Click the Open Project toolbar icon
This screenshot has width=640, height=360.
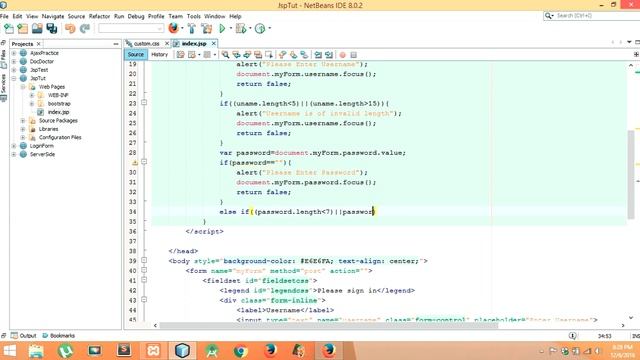pos(37,28)
